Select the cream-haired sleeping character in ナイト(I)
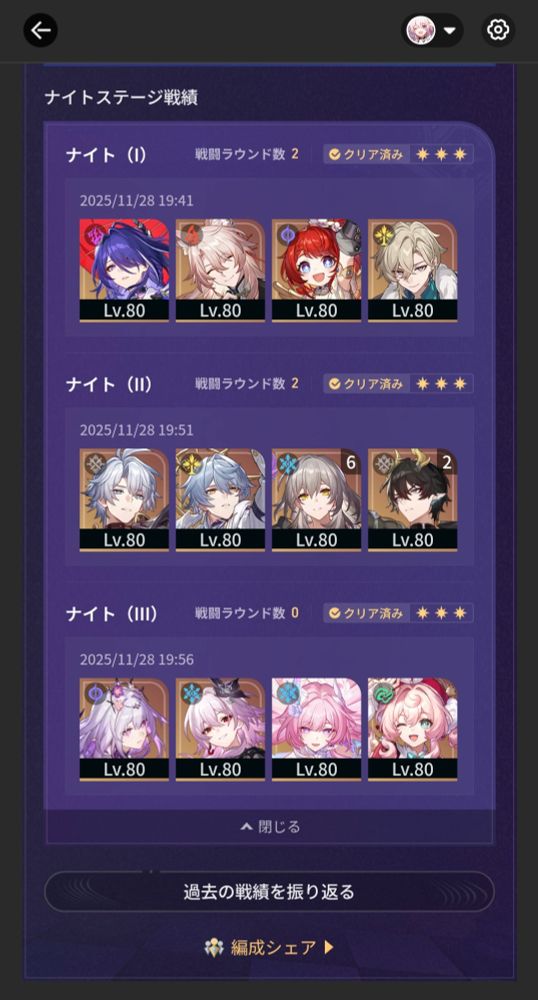 point(221,270)
